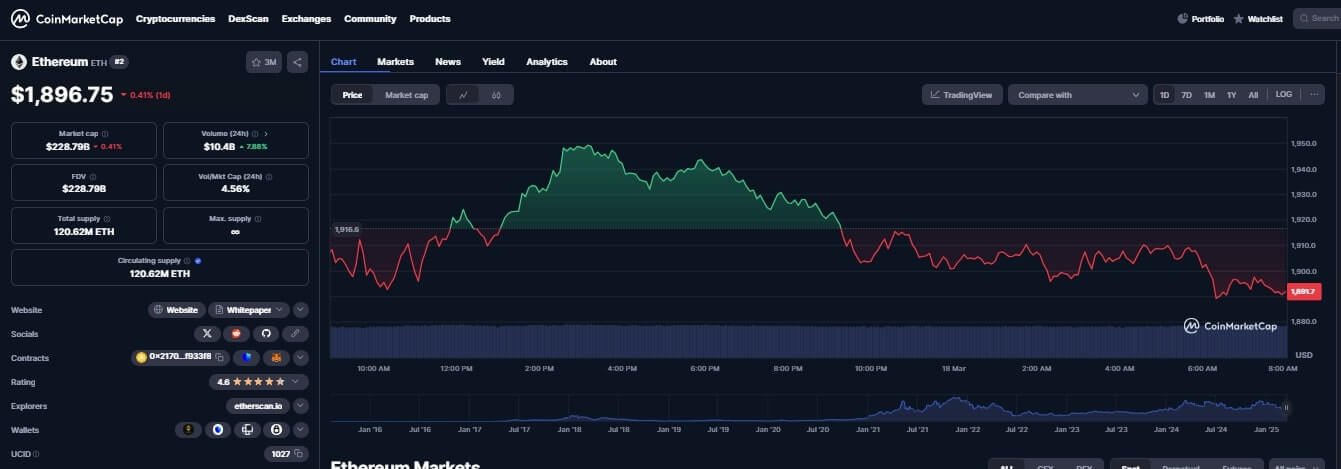Add contract to MetaMask fox icon
Screen dimensions: 1341x469
pos(275,358)
